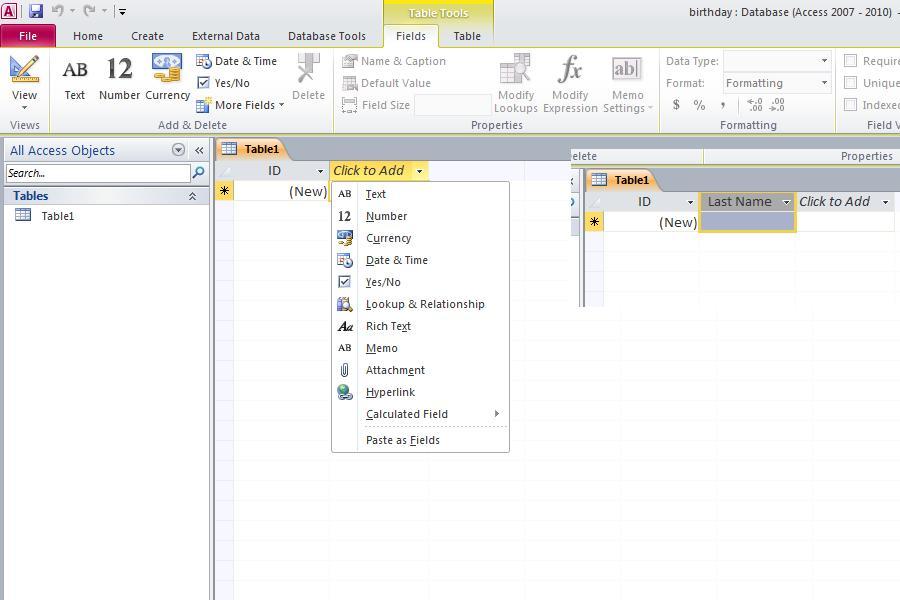This screenshot has width=900, height=600.
Task: Add a Number field from ribbon
Action: 119,78
